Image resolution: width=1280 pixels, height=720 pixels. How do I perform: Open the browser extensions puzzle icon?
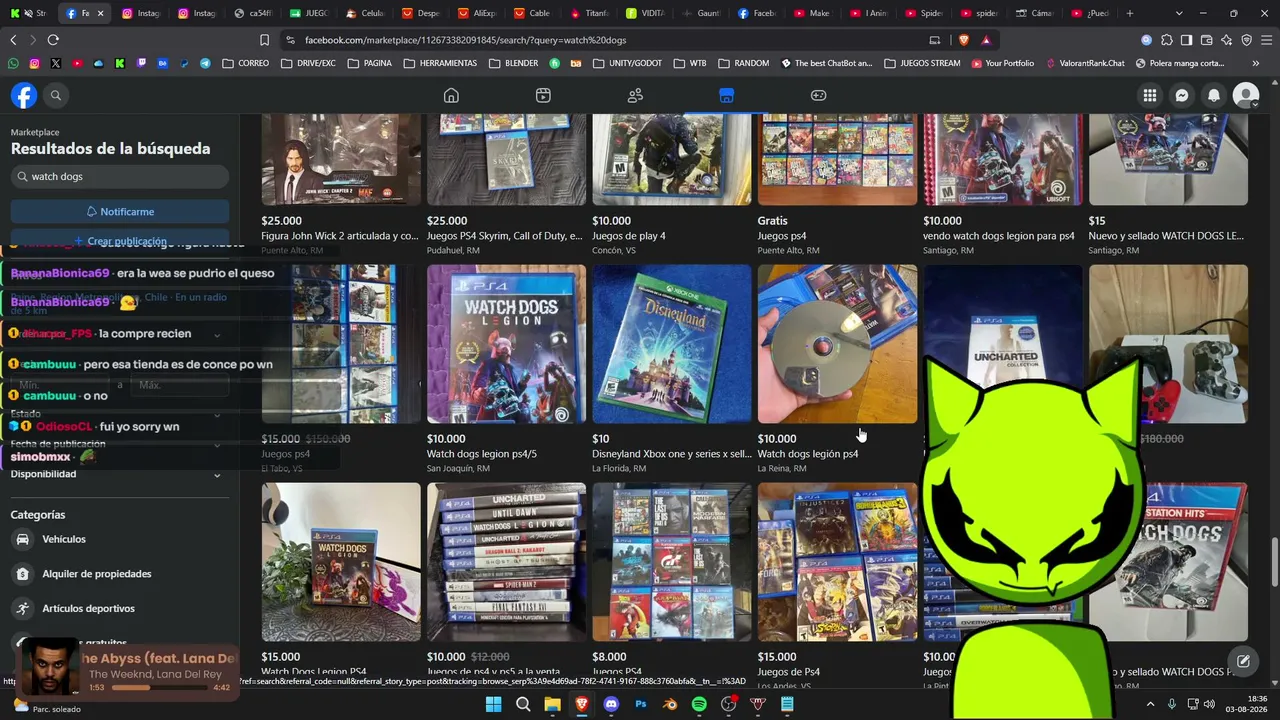[1166, 40]
